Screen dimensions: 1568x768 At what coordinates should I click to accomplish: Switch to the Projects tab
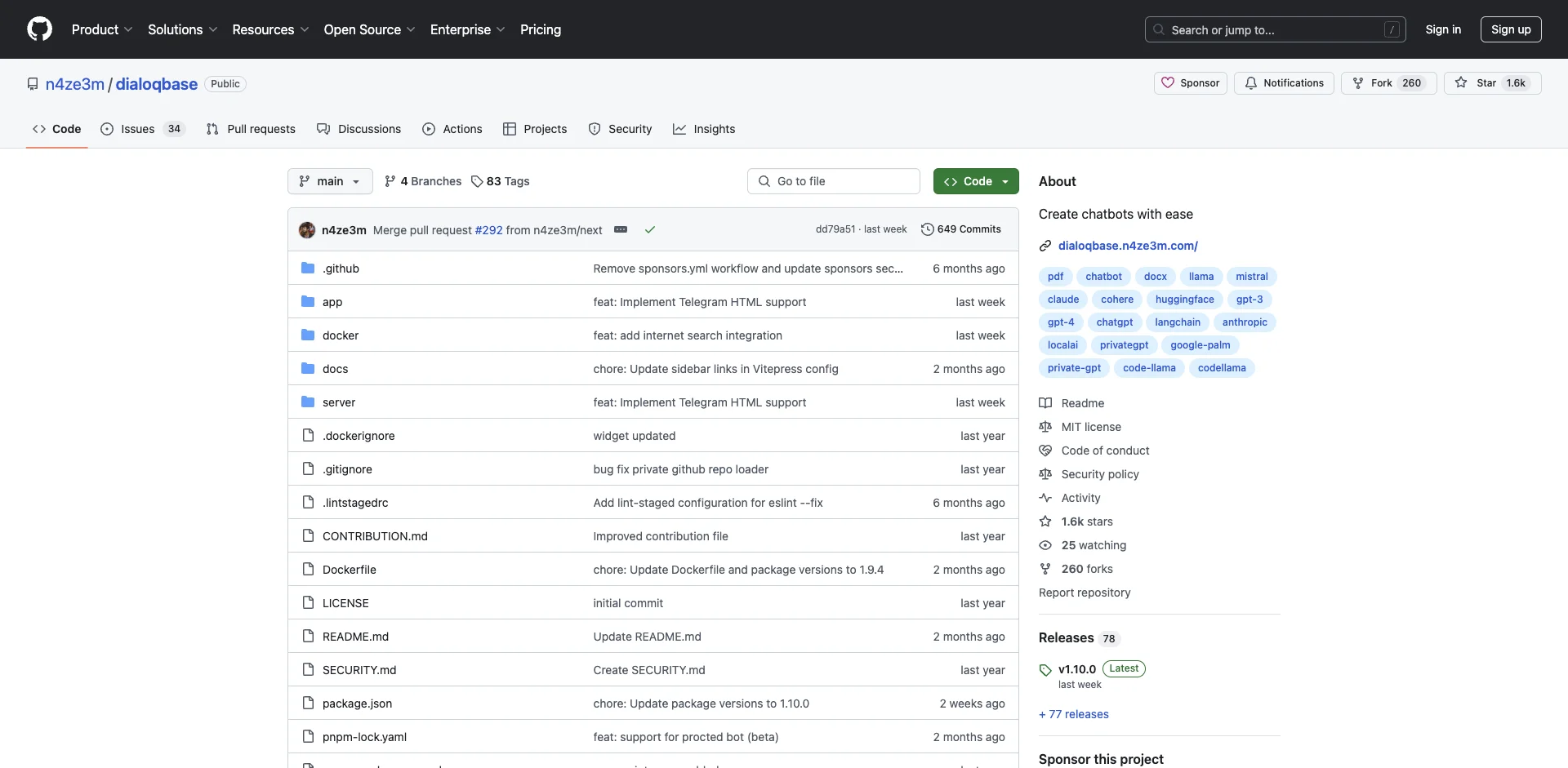tap(535, 129)
